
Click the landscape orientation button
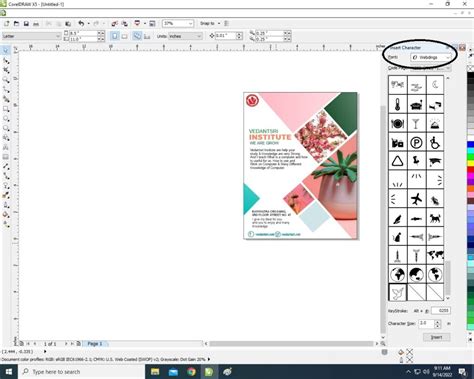(124, 36)
